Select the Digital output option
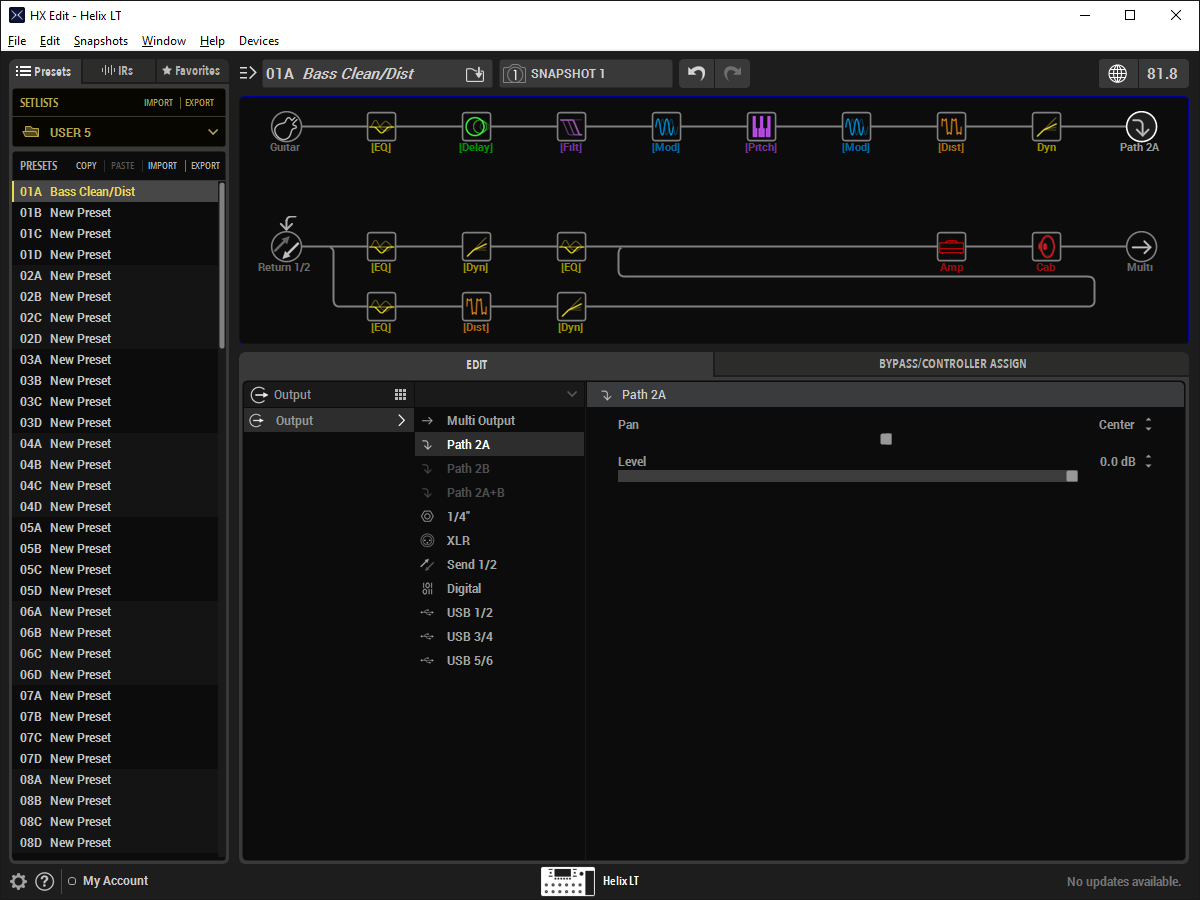Screen dimensions: 1200x900 pyautogui.click(x=499, y=589)
